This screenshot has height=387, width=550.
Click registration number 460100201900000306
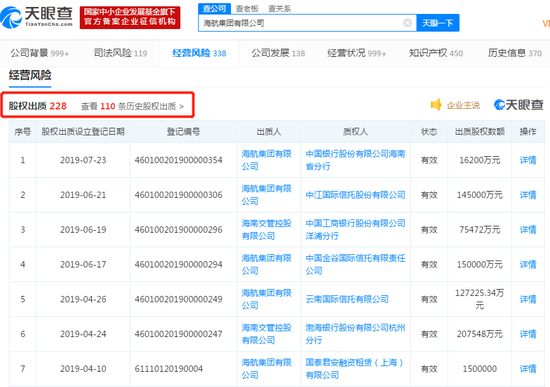179,195
